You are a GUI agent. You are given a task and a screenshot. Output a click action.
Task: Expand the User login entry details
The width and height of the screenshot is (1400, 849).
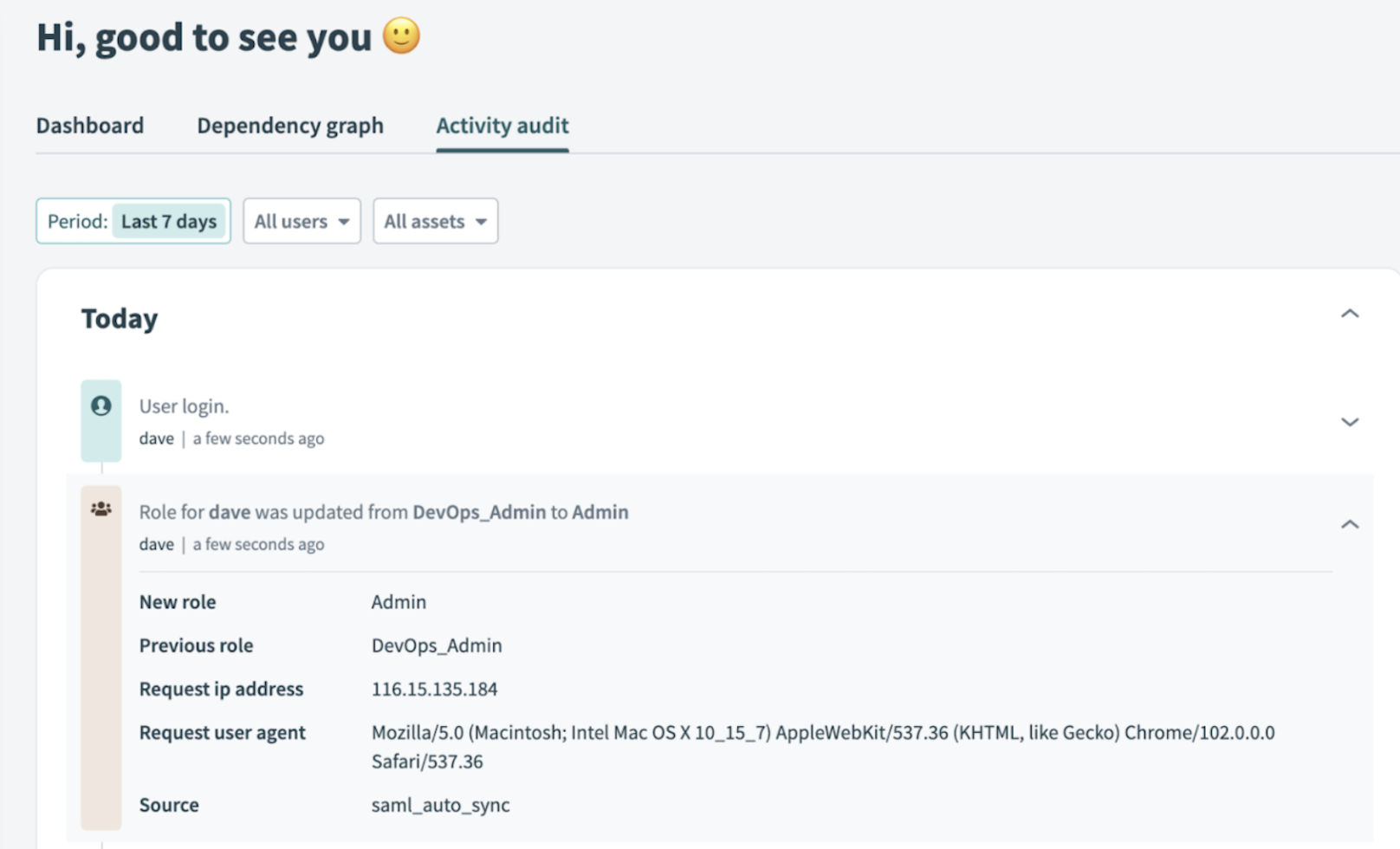point(1349,422)
